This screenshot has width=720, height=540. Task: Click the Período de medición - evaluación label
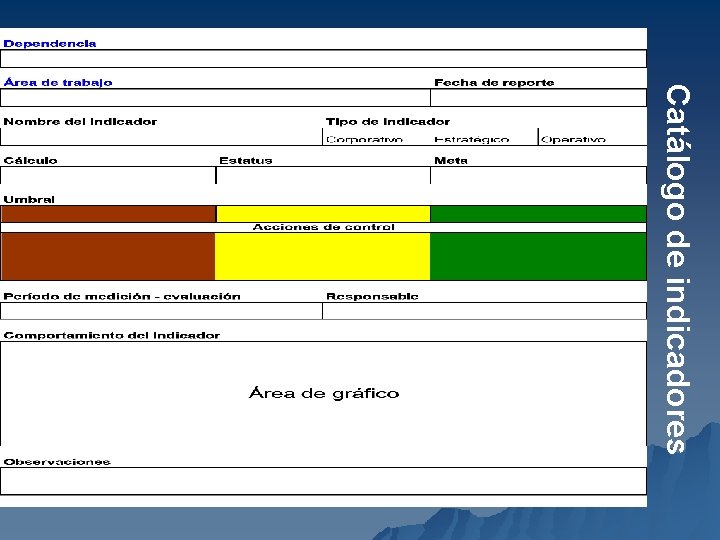pos(122,296)
